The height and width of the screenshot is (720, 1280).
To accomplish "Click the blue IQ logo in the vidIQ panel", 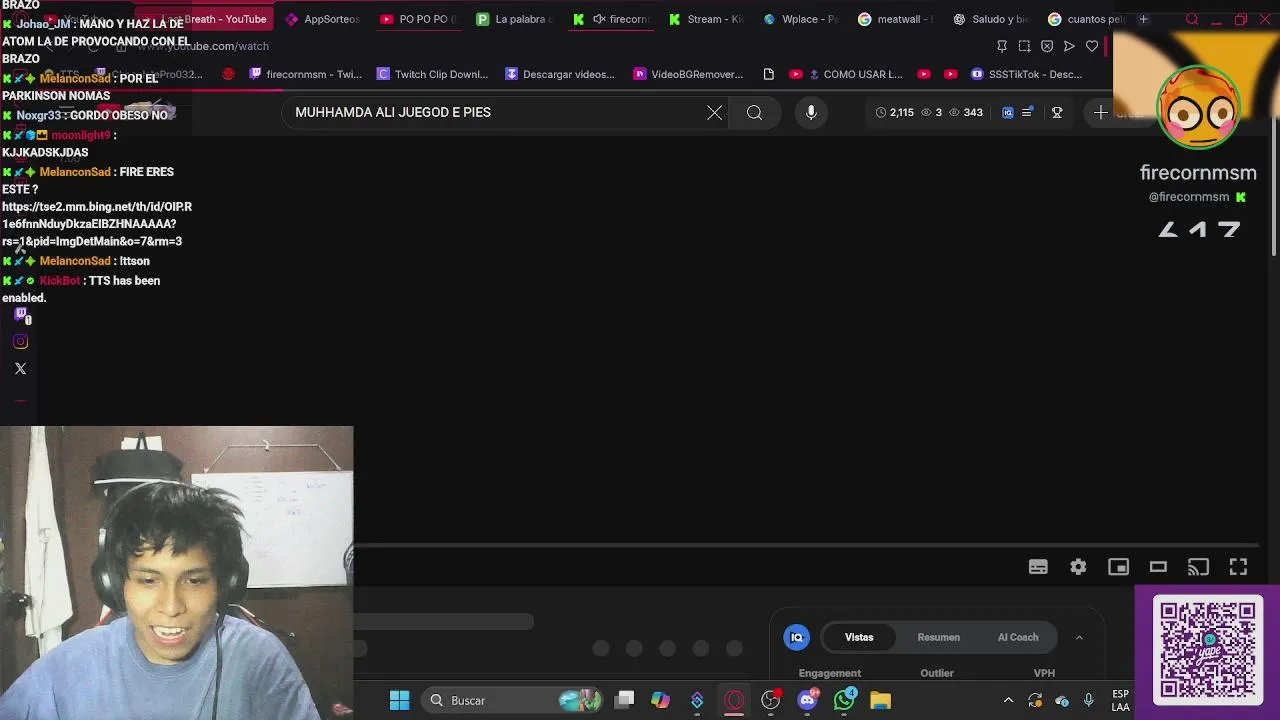I will (797, 637).
